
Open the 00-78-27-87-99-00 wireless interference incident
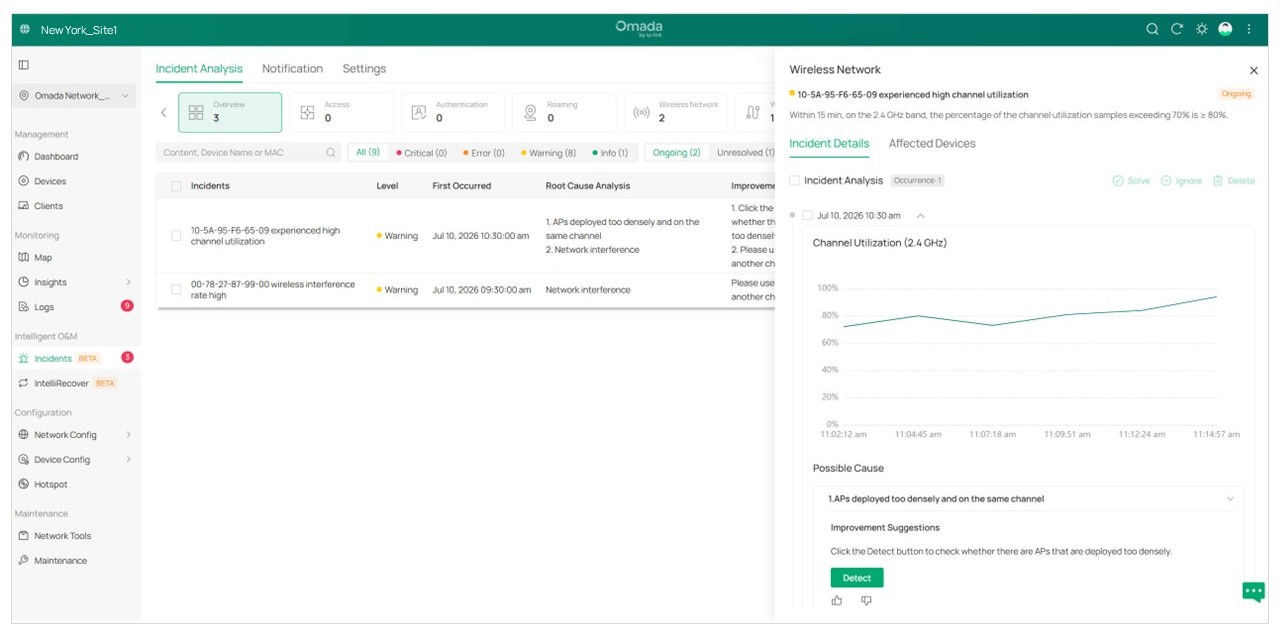click(273, 290)
